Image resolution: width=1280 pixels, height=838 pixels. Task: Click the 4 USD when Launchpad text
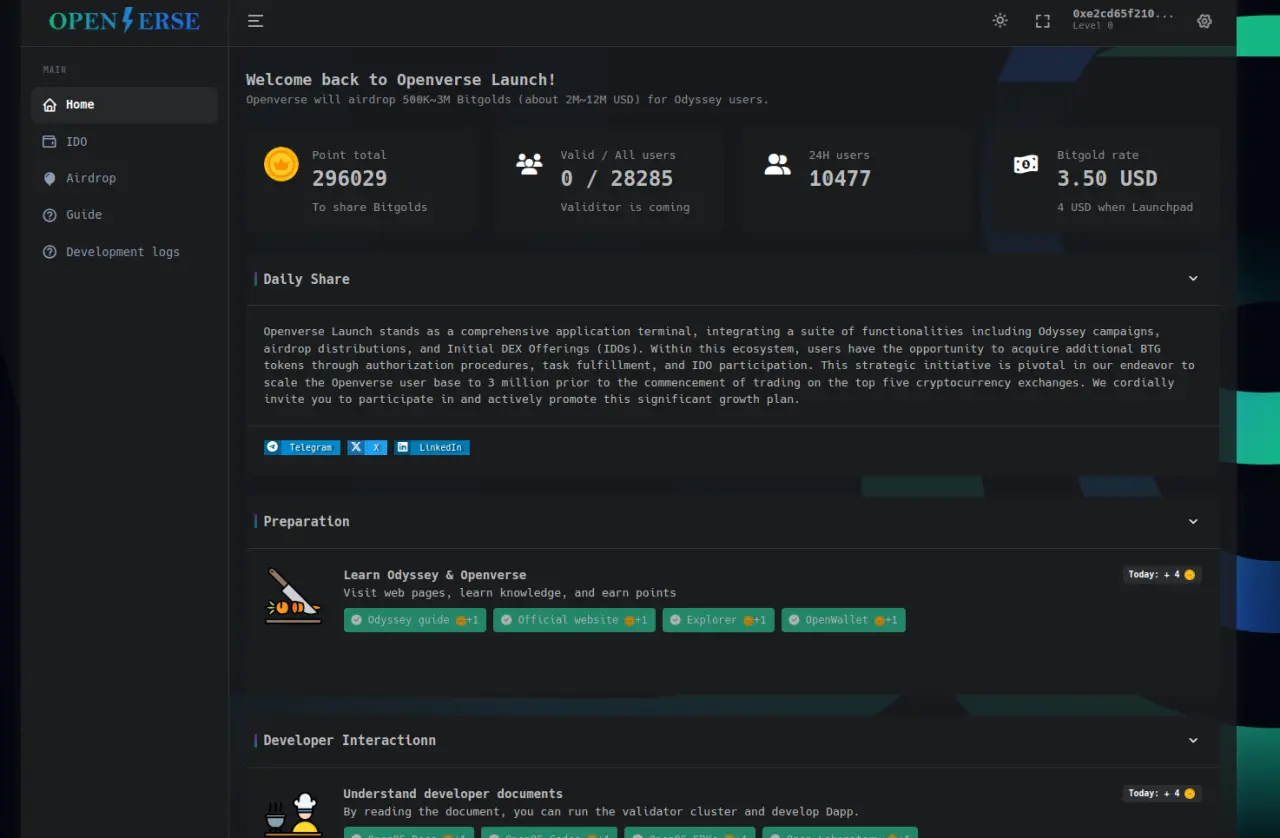click(1125, 208)
